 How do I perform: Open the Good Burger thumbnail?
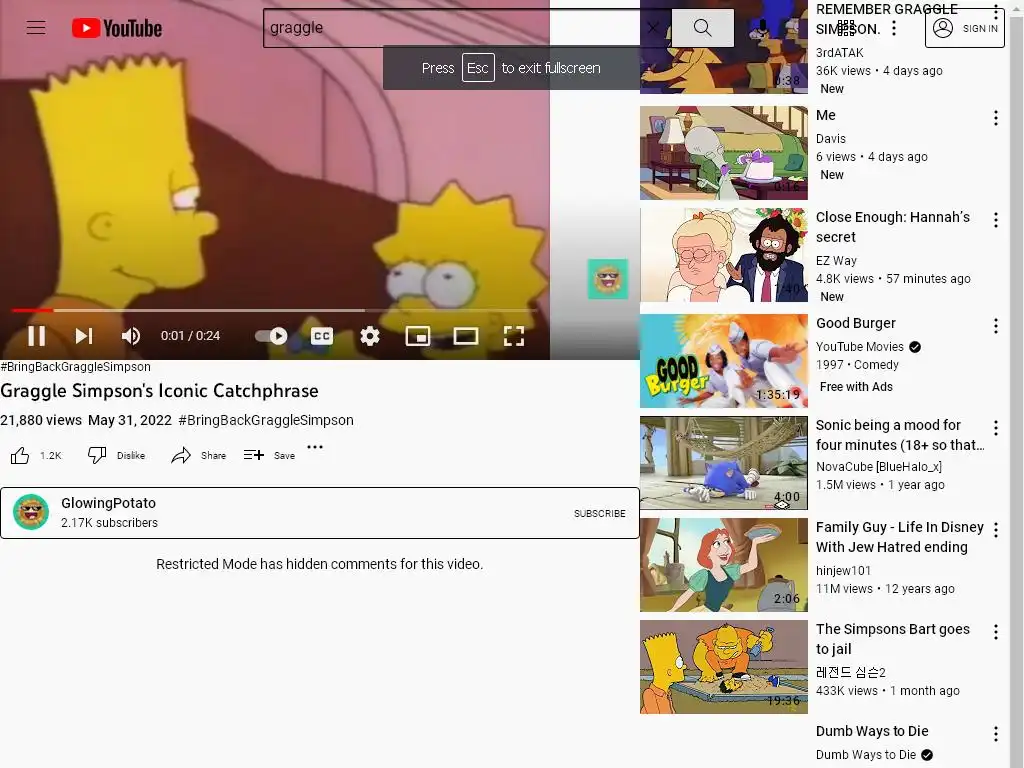click(724, 360)
